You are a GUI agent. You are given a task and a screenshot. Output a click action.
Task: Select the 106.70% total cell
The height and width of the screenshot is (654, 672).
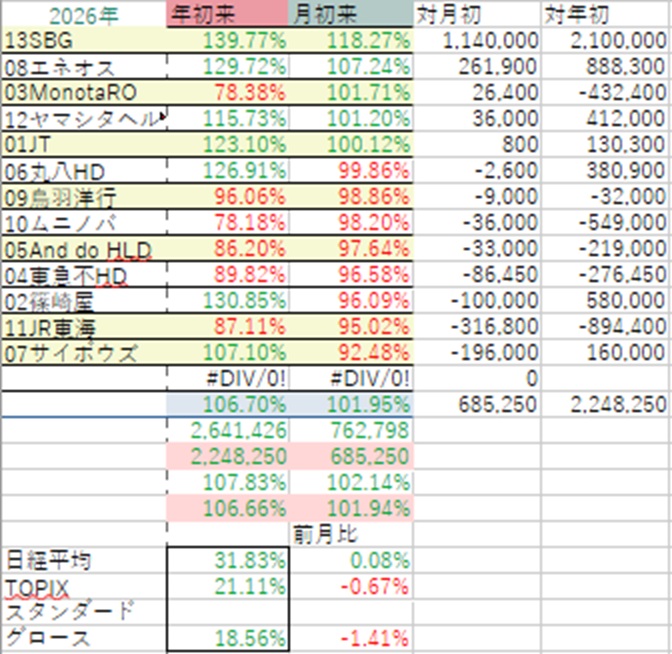point(228,404)
